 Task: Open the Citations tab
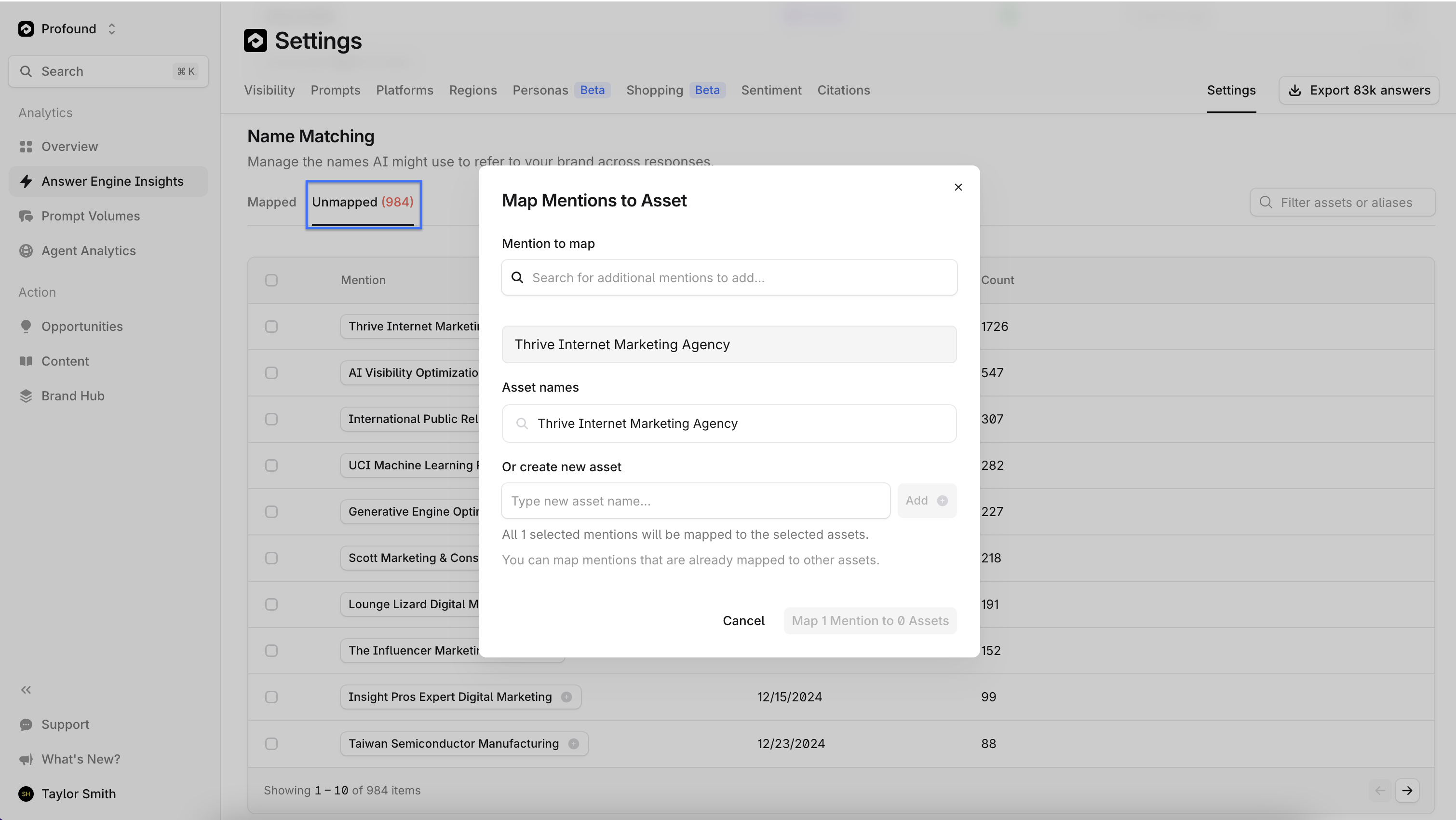pyautogui.click(x=843, y=90)
